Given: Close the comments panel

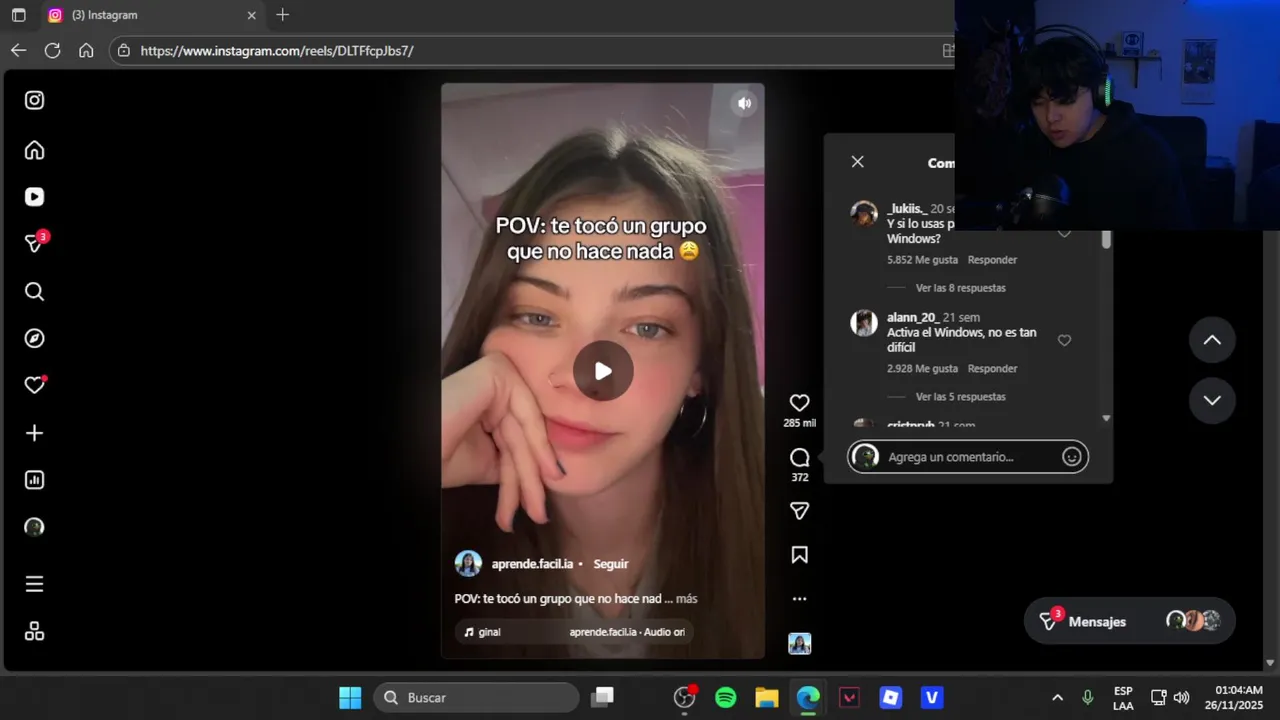Looking at the screenshot, I should click(x=857, y=162).
